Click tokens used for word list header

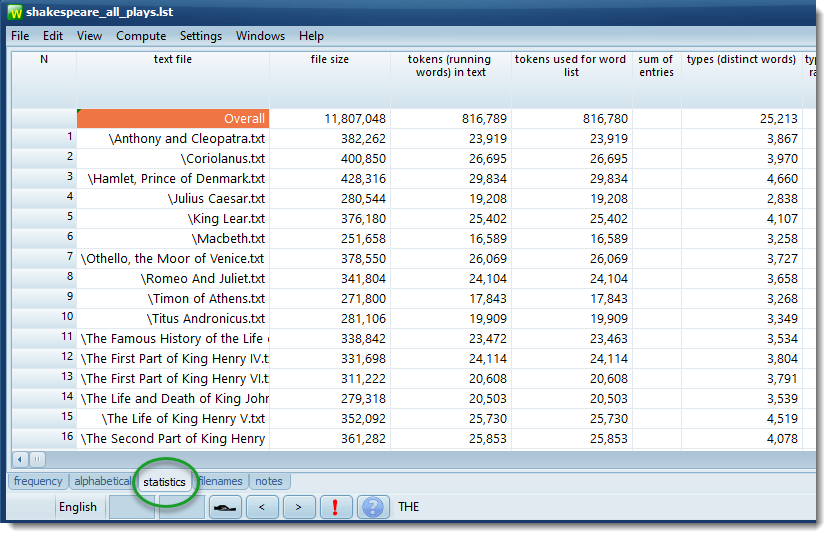(571, 80)
